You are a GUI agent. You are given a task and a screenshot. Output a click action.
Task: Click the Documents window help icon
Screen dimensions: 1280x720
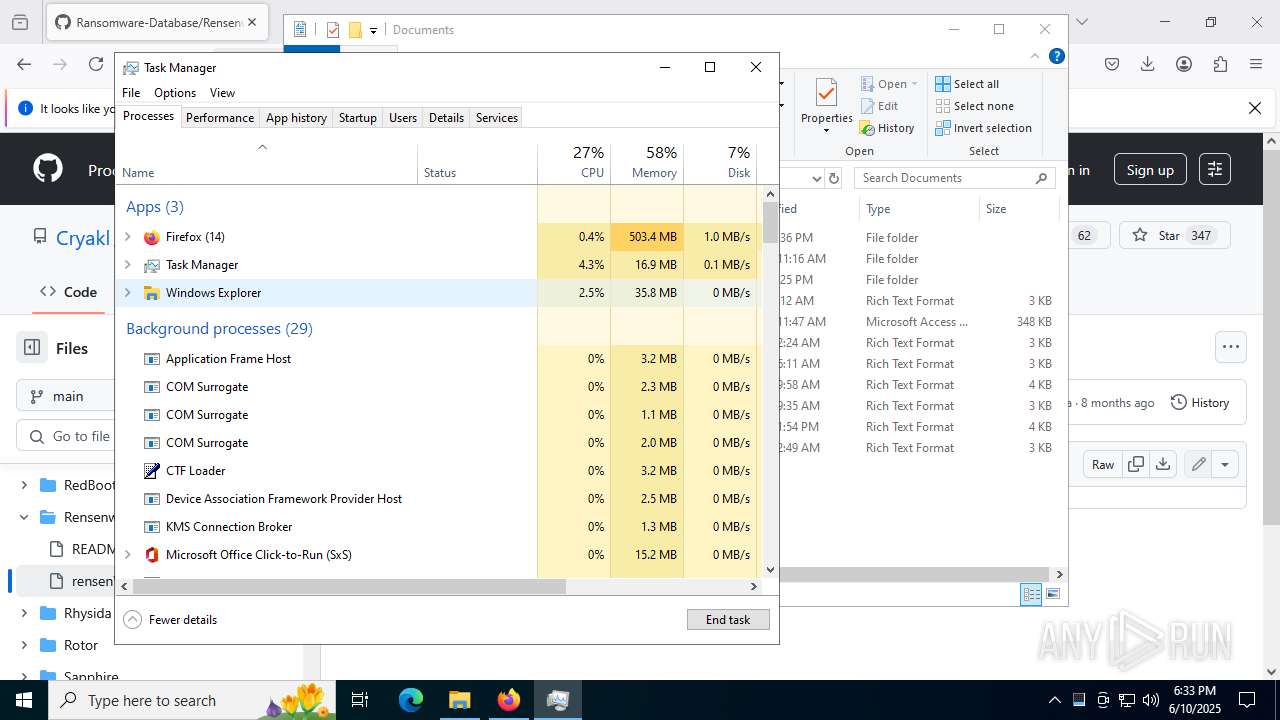[x=1056, y=56]
